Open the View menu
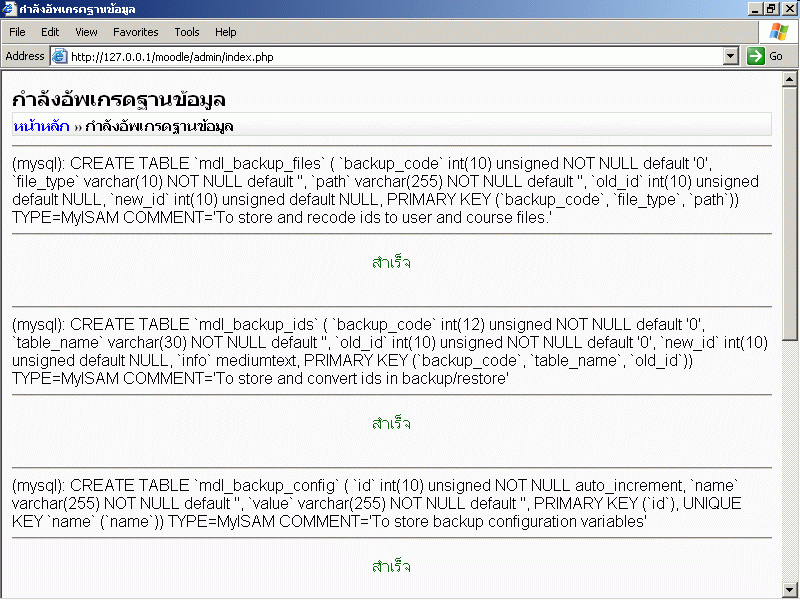 click(86, 32)
